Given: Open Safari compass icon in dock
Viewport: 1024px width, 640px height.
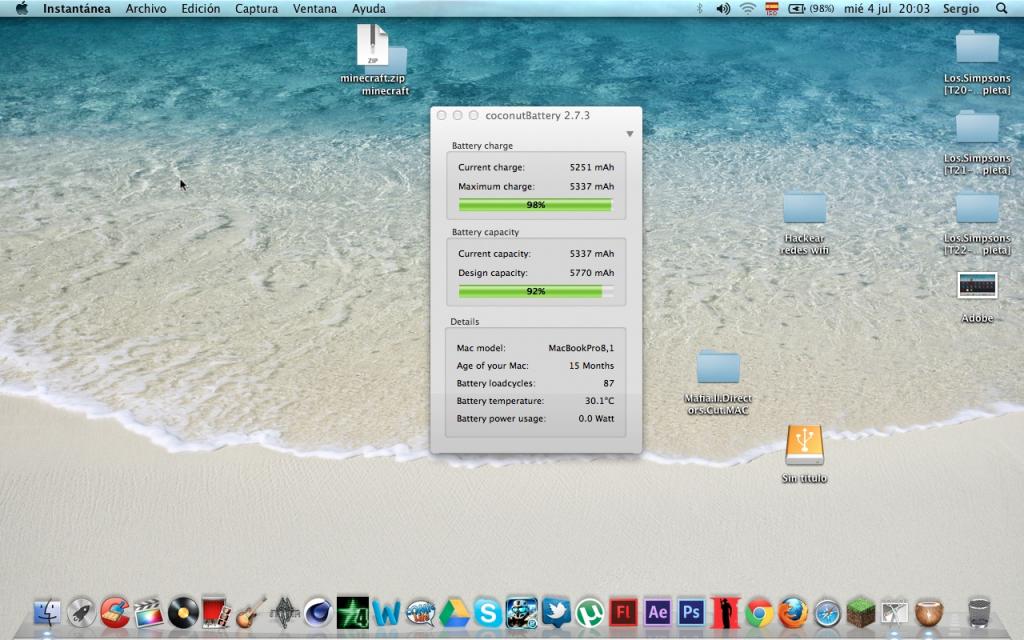Looking at the screenshot, I should click(x=827, y=613).
